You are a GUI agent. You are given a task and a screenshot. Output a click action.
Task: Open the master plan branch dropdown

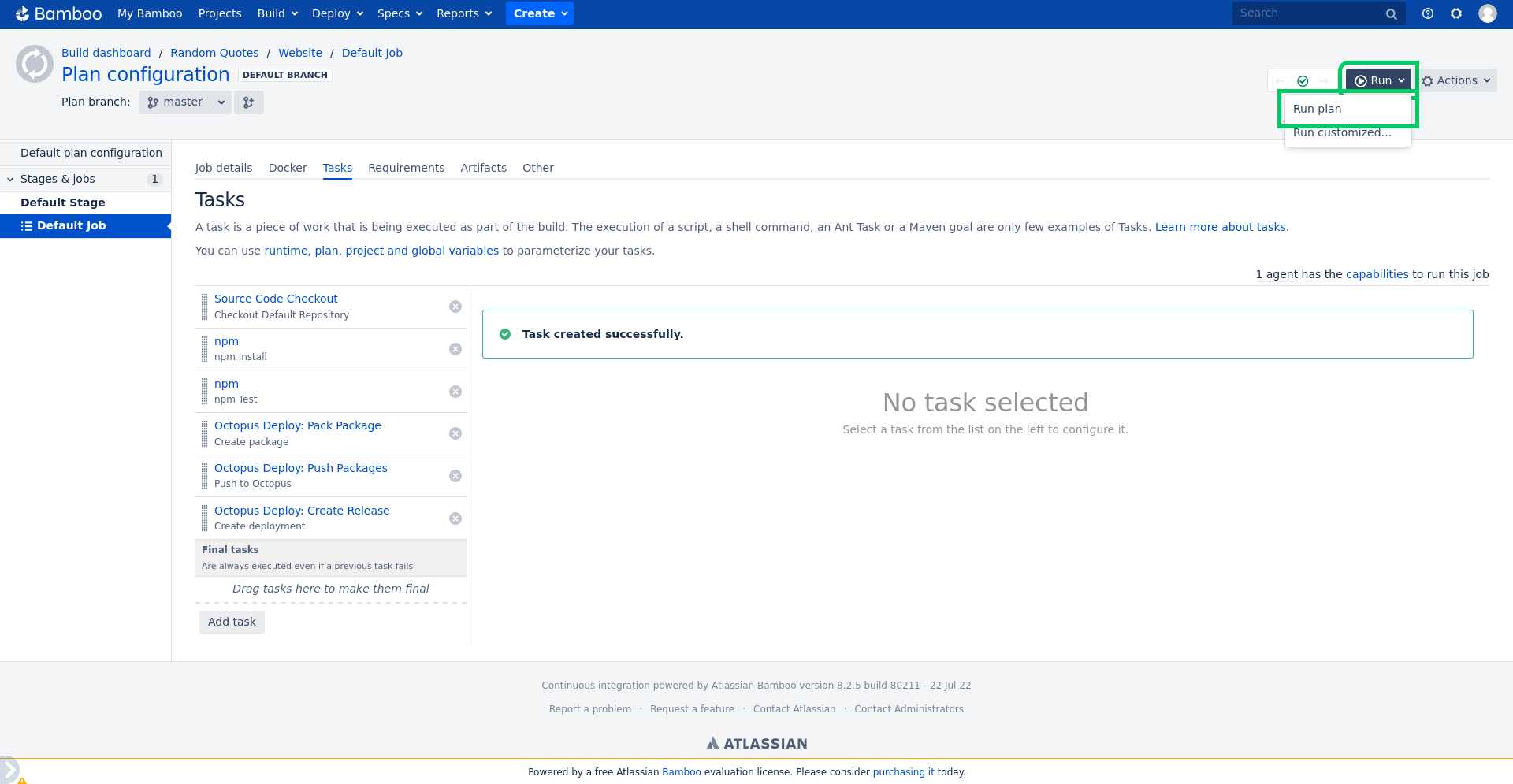pyautogui.click(x=185, y=102)
